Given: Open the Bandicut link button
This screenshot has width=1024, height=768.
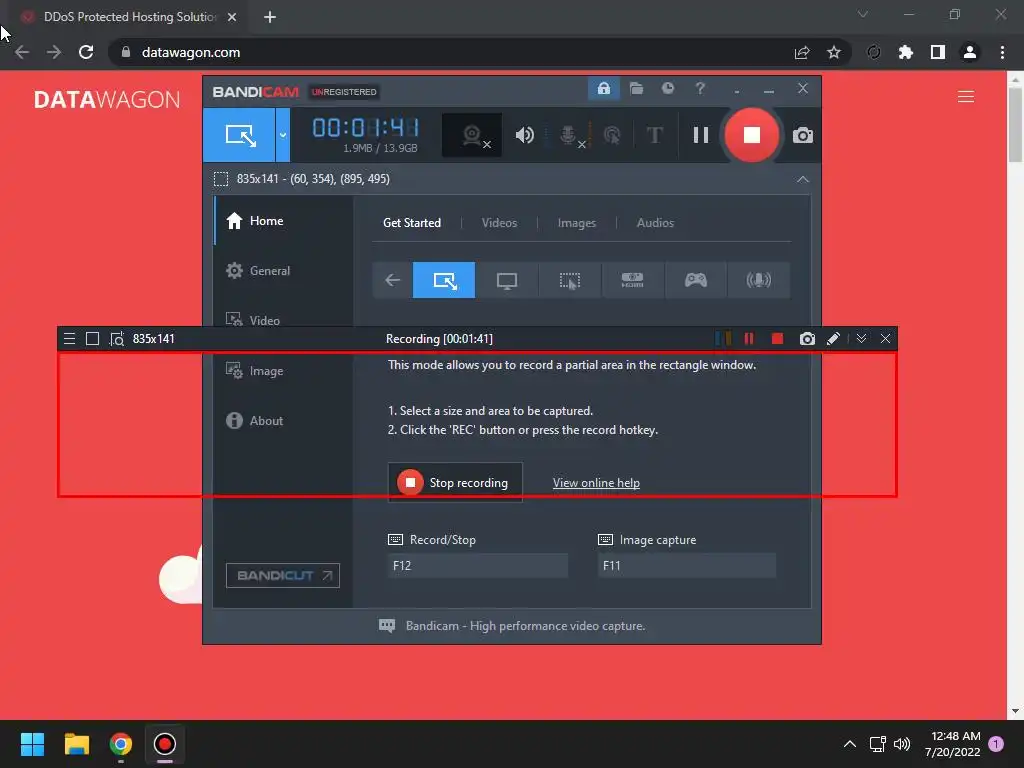Looking at the screenshot, I should (283, 575).
